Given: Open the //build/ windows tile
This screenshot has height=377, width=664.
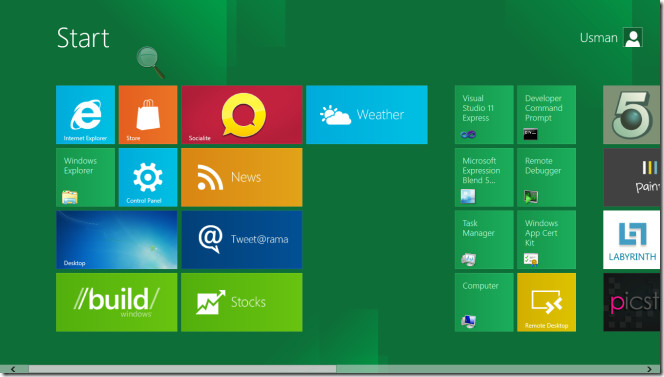Looking at the screenshot, I should coord(116,302).
